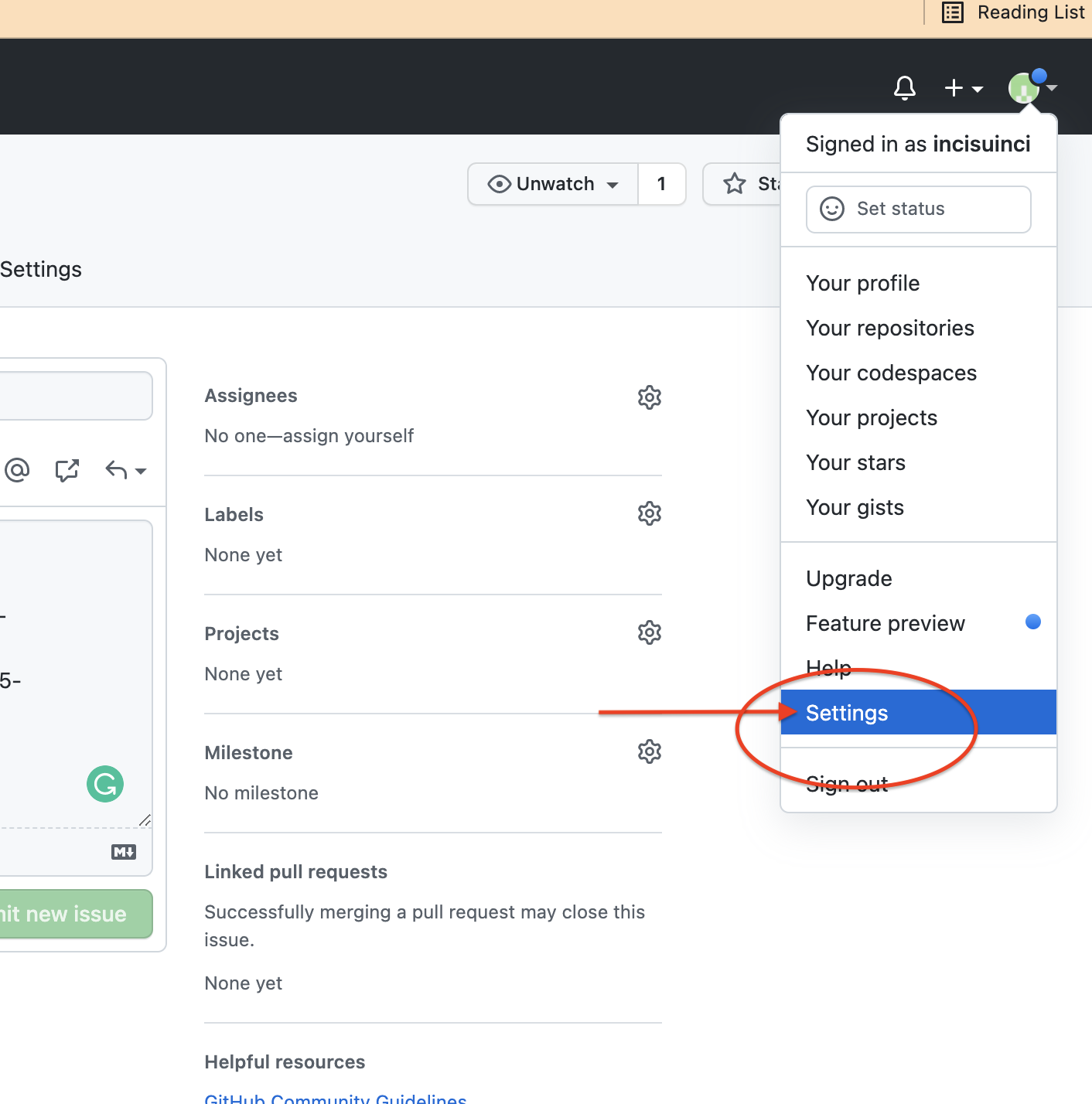This screenshot has width=1092, height=1104.
Task: Click the '1' watcher count
Action: [661, 184]
